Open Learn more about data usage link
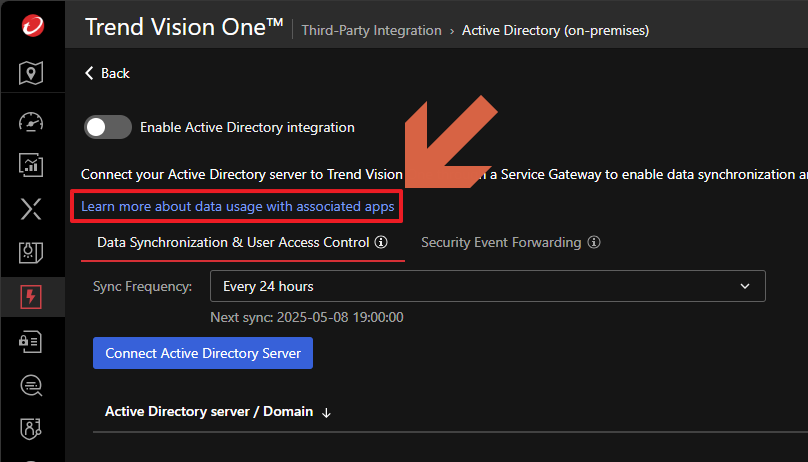The image size is (808, 462). 238,207
